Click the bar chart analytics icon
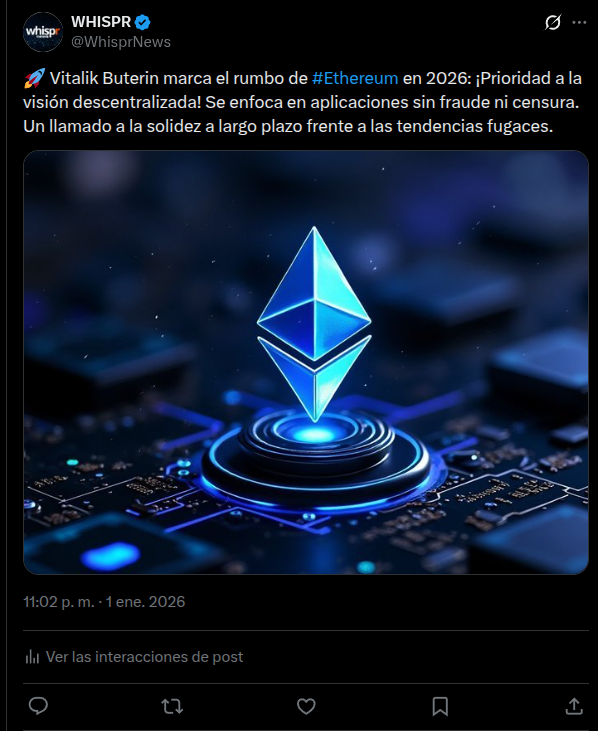This screenshot has width=598, height=731. pos(32,657)
